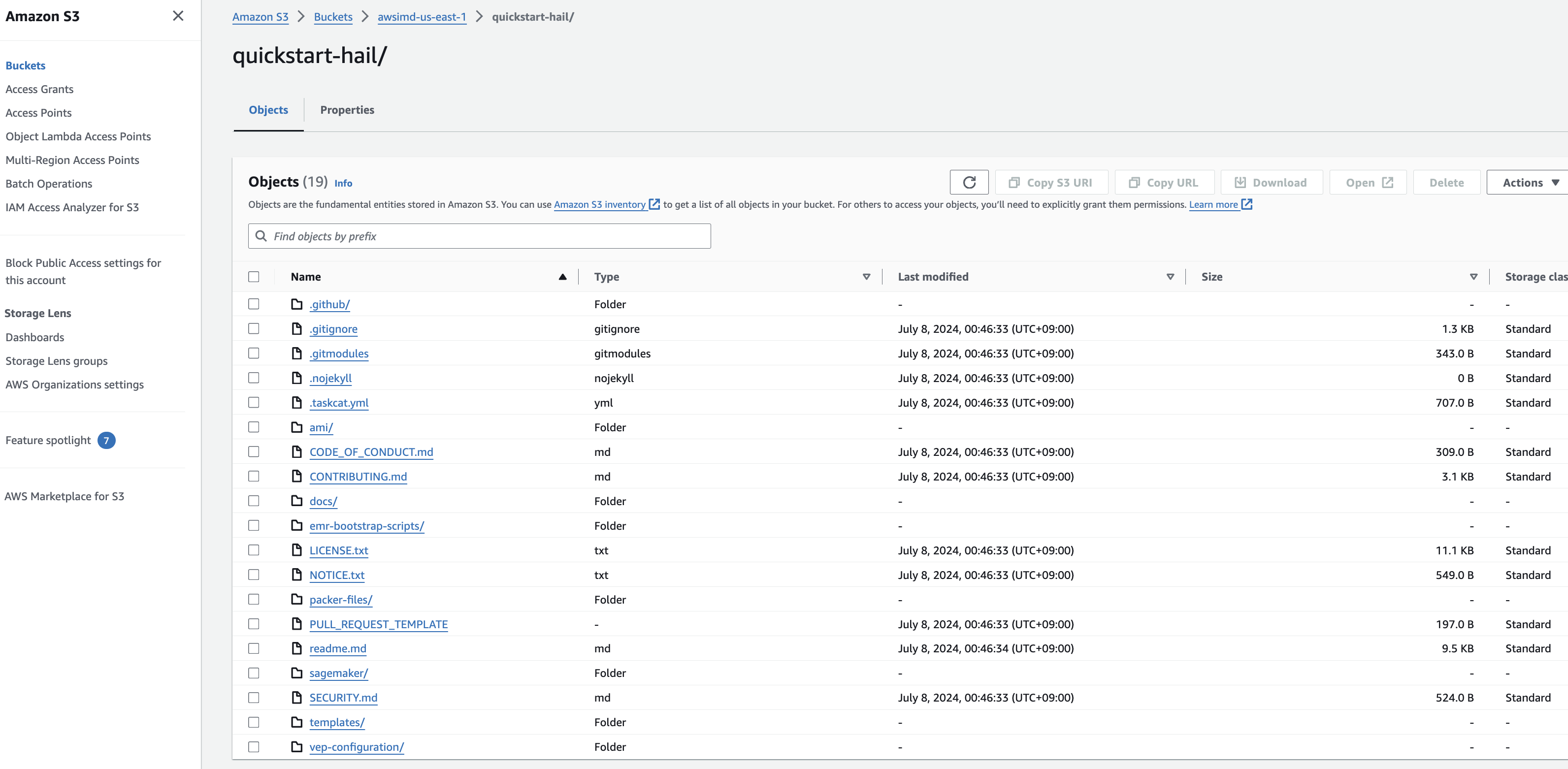Open AWS Marketplace for S3
The image size is (1568, 769).
[x=64, y=496]
